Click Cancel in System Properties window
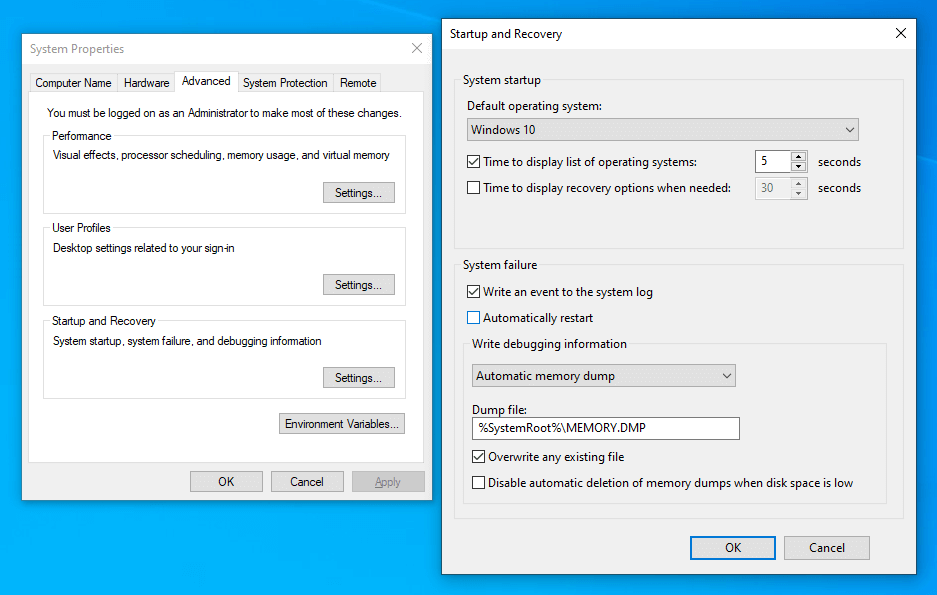Viewport: 937px width, 595px height. (307, 481)
